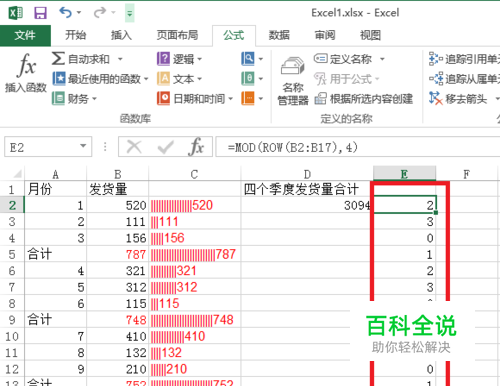Select column F header
The height and width of the screenshot is (386, 500).
466,174
